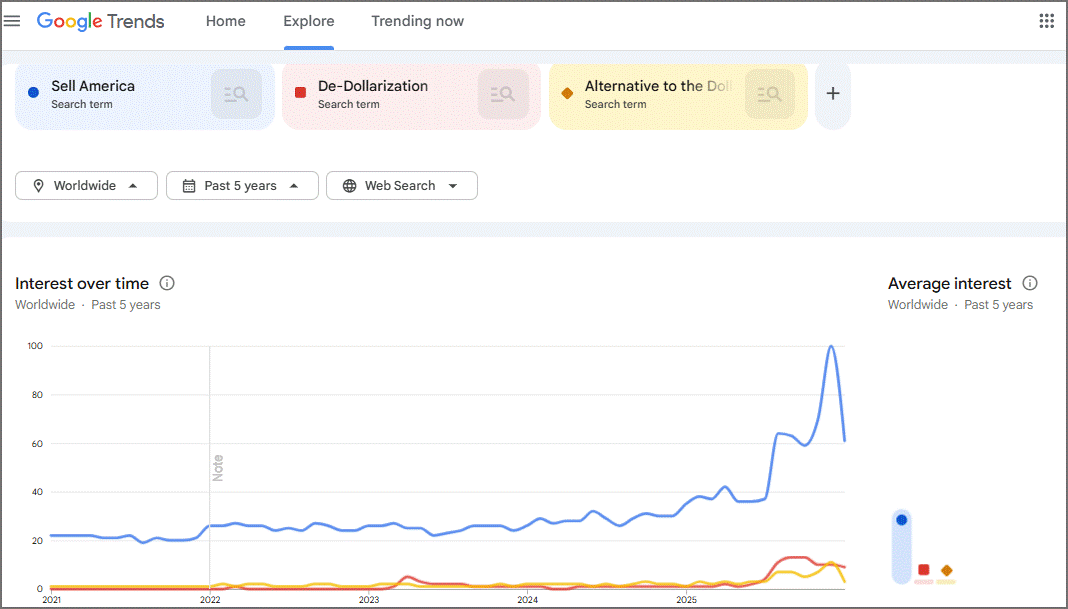Expand the Past 5 years date dropdown

point(242,185)
